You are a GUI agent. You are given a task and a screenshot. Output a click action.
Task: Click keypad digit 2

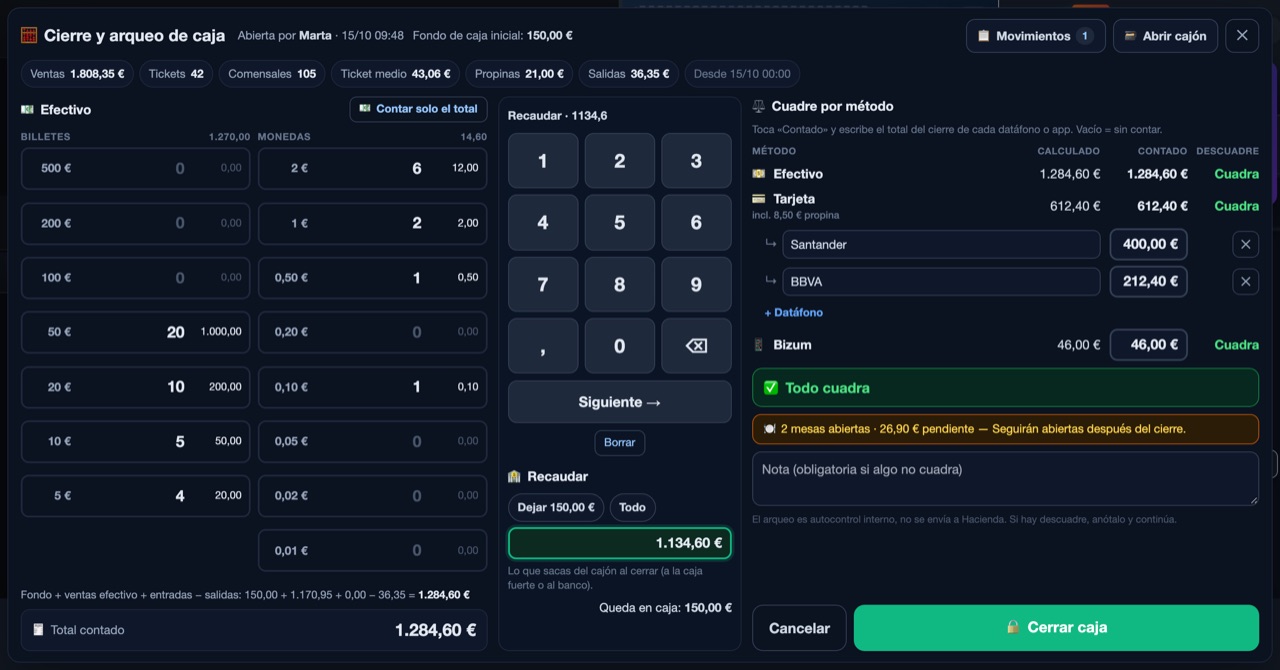click(620, 161)
